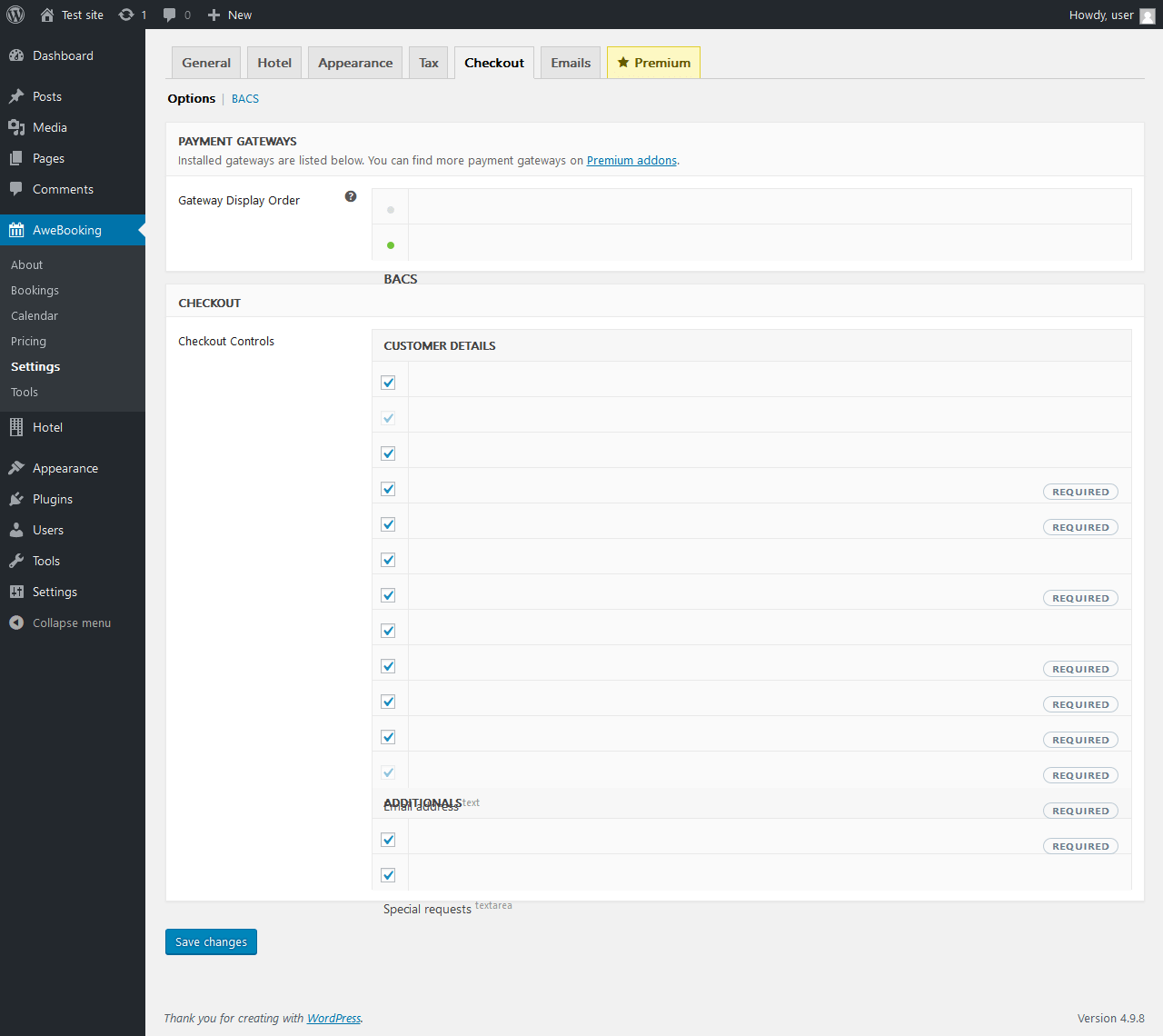This screenshot has height=1036, width=1163.
Task: Toggle the last checkbox in Additionals section
Action: coord(389,875)
